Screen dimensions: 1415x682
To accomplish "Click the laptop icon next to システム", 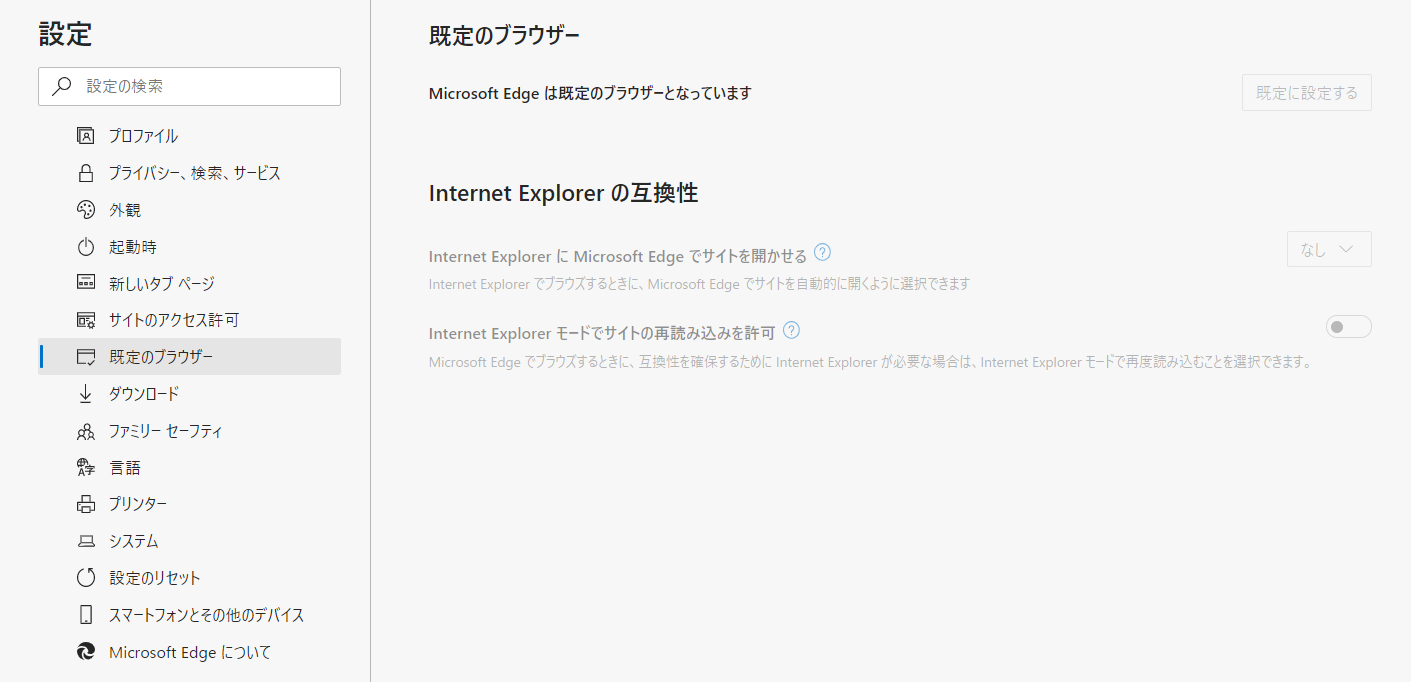I will click(x=86, y=541).
